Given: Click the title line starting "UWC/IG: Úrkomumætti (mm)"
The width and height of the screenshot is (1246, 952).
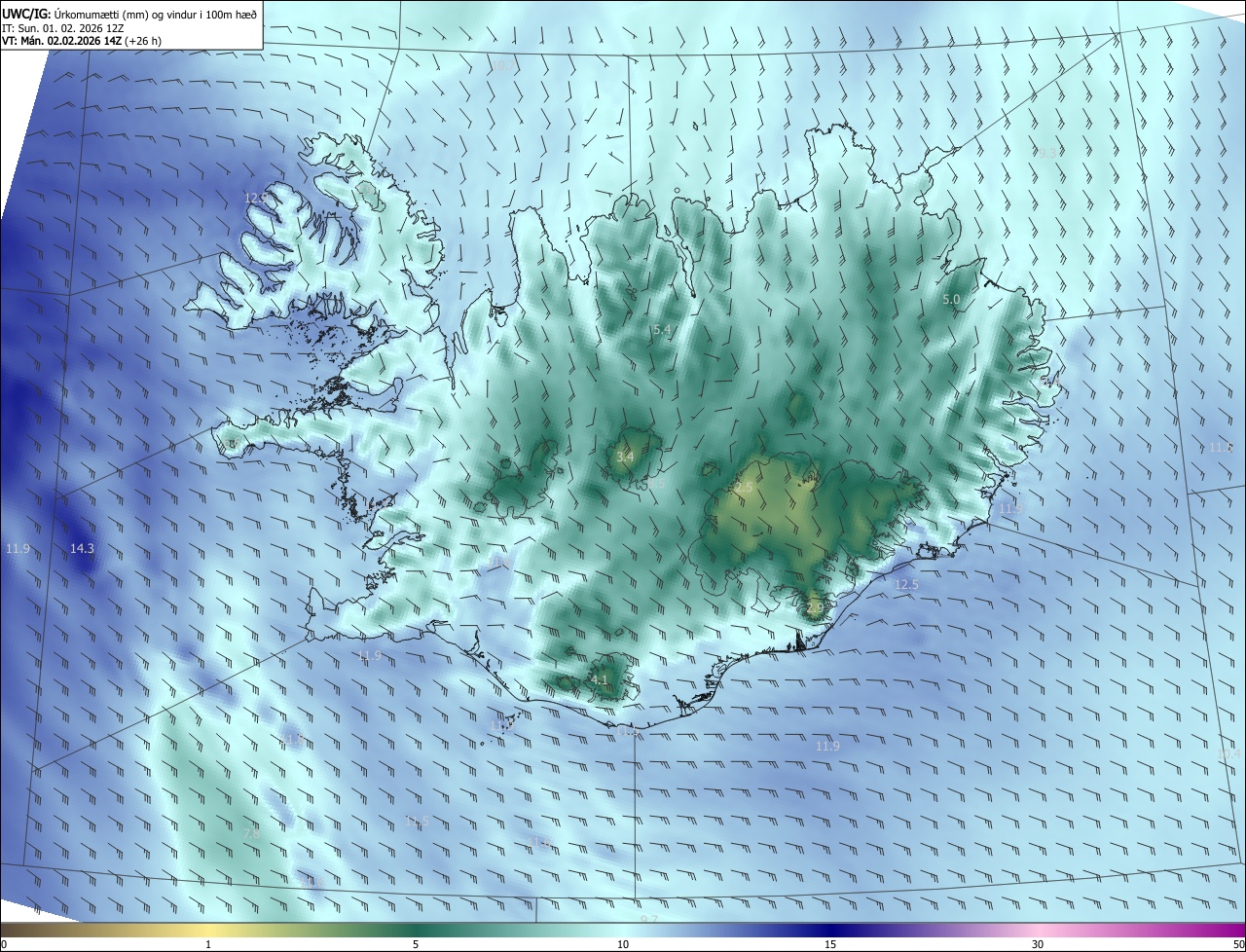Looking at the screenshot, I should point(129,13).
